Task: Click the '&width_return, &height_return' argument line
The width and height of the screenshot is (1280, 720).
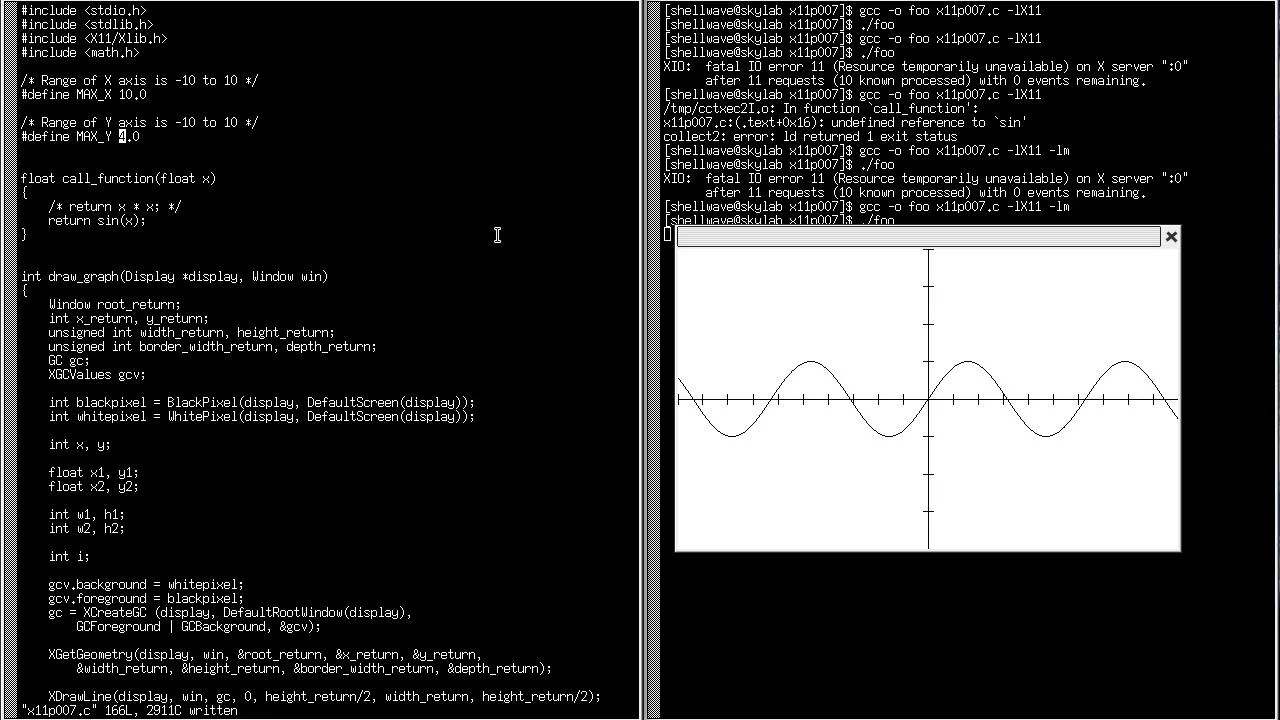Action: point(314,669)
